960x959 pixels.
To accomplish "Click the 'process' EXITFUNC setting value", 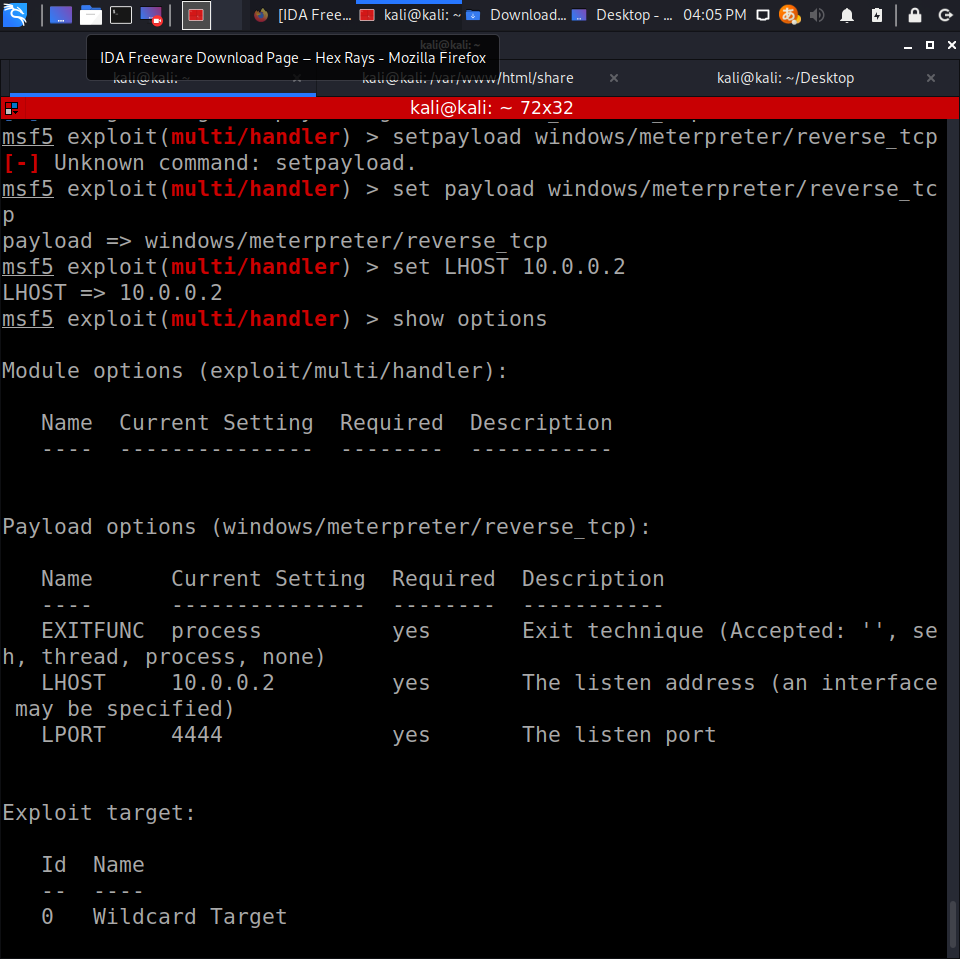I will (x=216, y=631).
